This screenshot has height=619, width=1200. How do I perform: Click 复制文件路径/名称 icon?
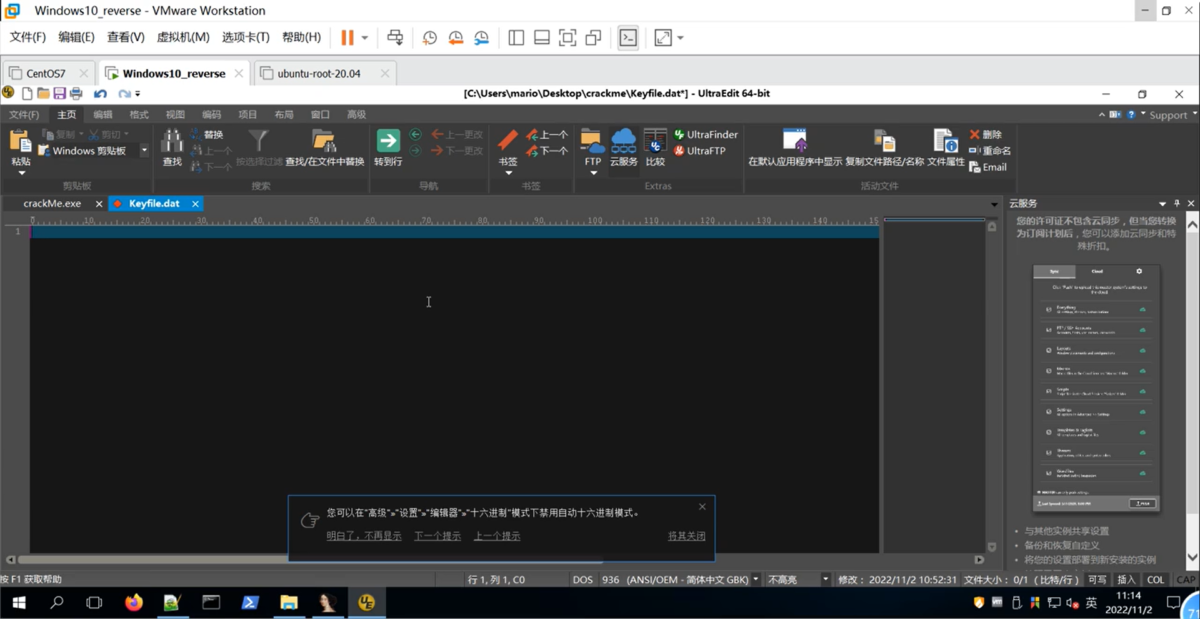(884, 141)
